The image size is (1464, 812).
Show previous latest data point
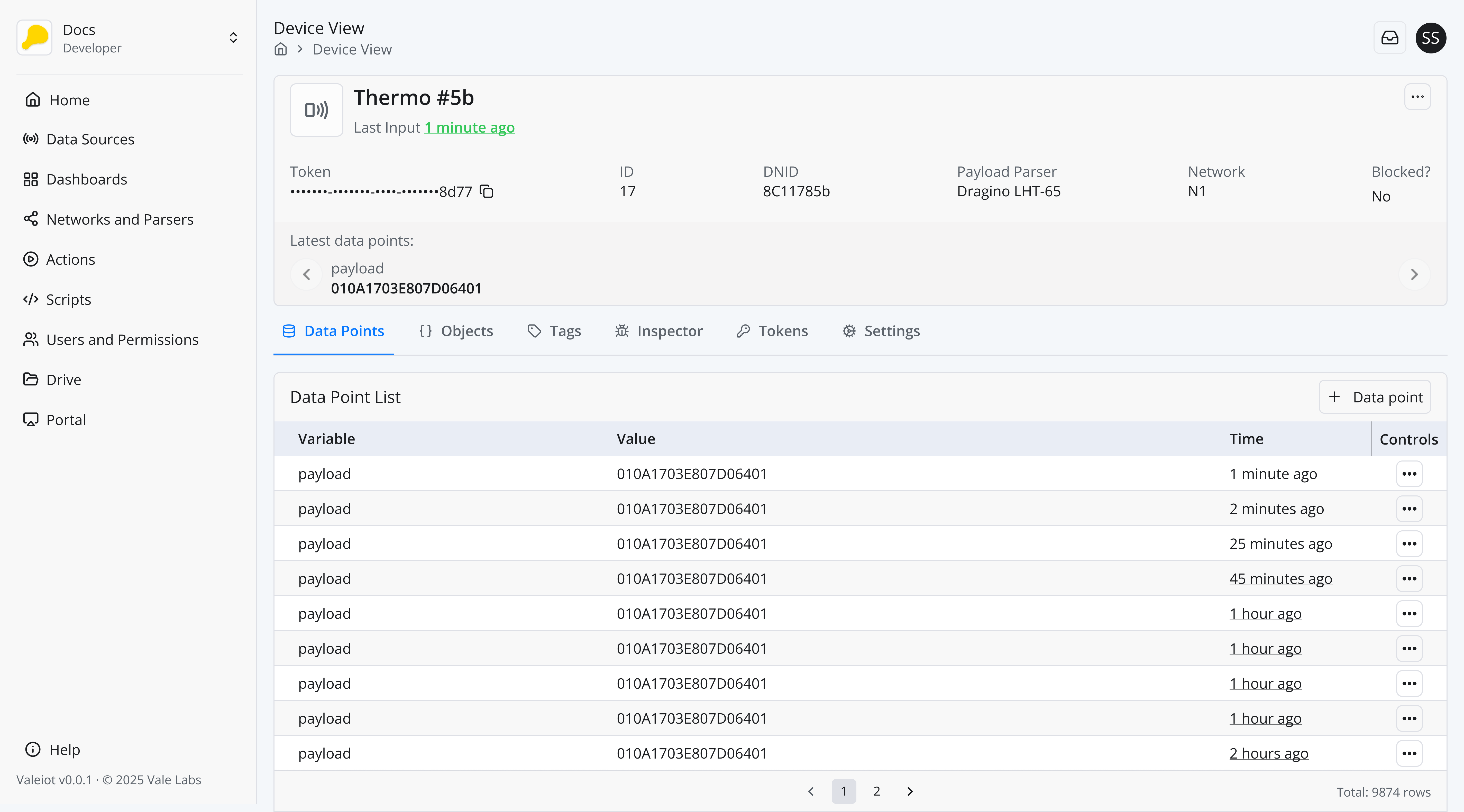coord(307,275)
